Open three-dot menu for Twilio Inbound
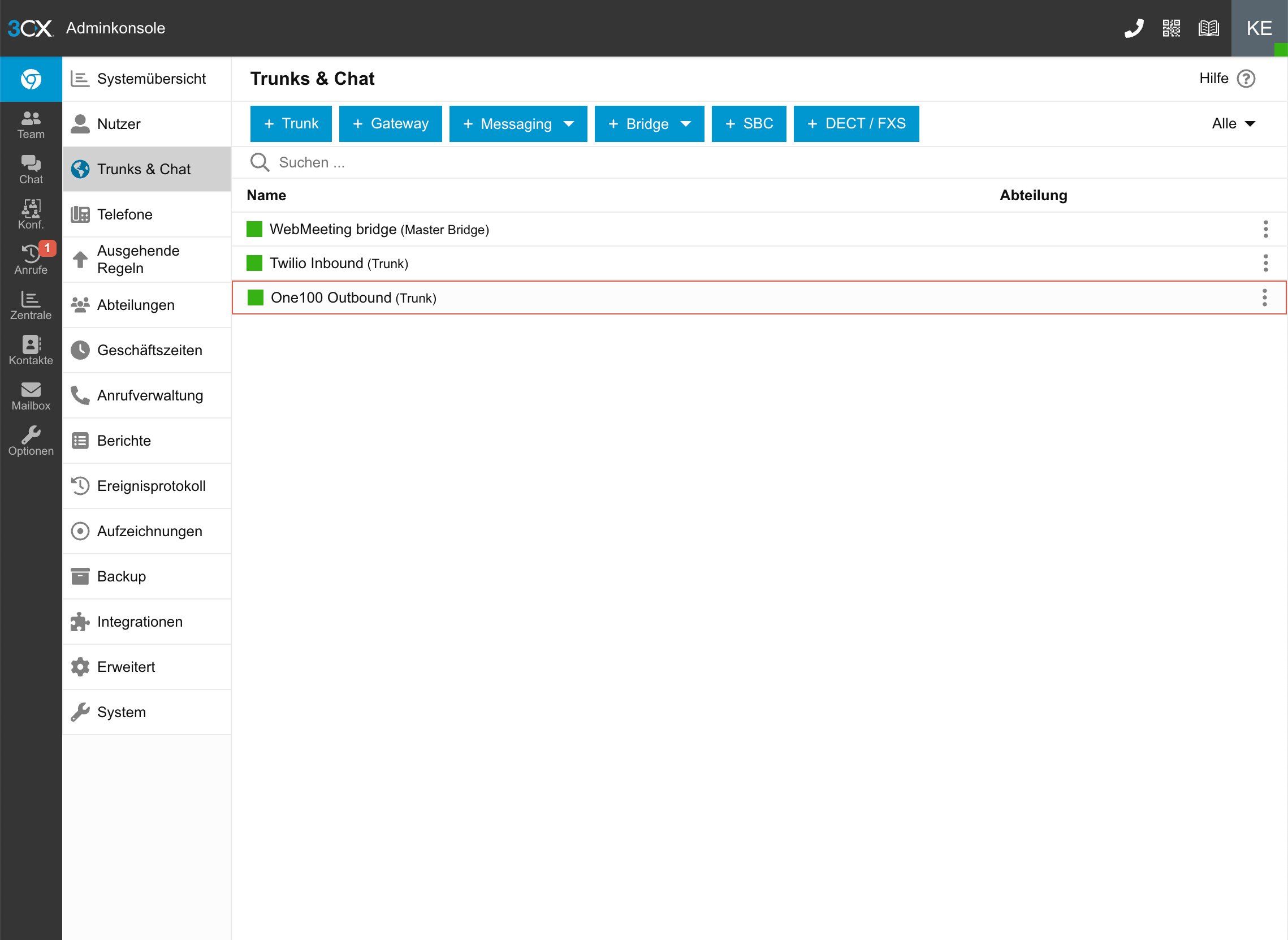1288x940 pixels. (1265, 263)
